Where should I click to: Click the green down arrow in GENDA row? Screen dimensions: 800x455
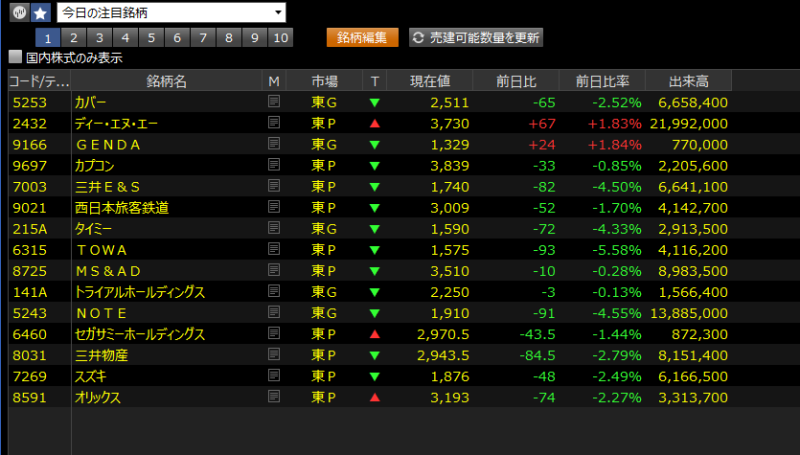[374, 145]
